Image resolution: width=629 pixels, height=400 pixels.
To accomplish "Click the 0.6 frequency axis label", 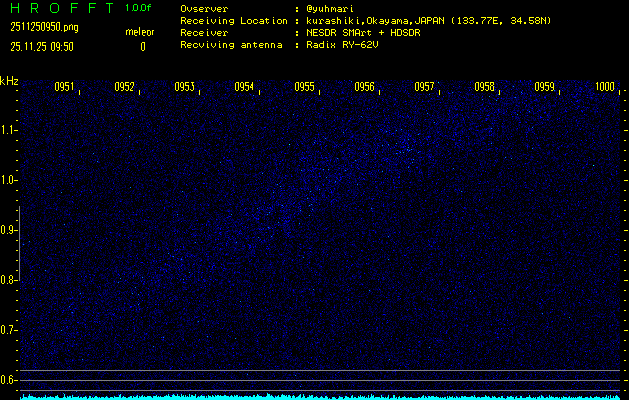I will tap(9, 380).
